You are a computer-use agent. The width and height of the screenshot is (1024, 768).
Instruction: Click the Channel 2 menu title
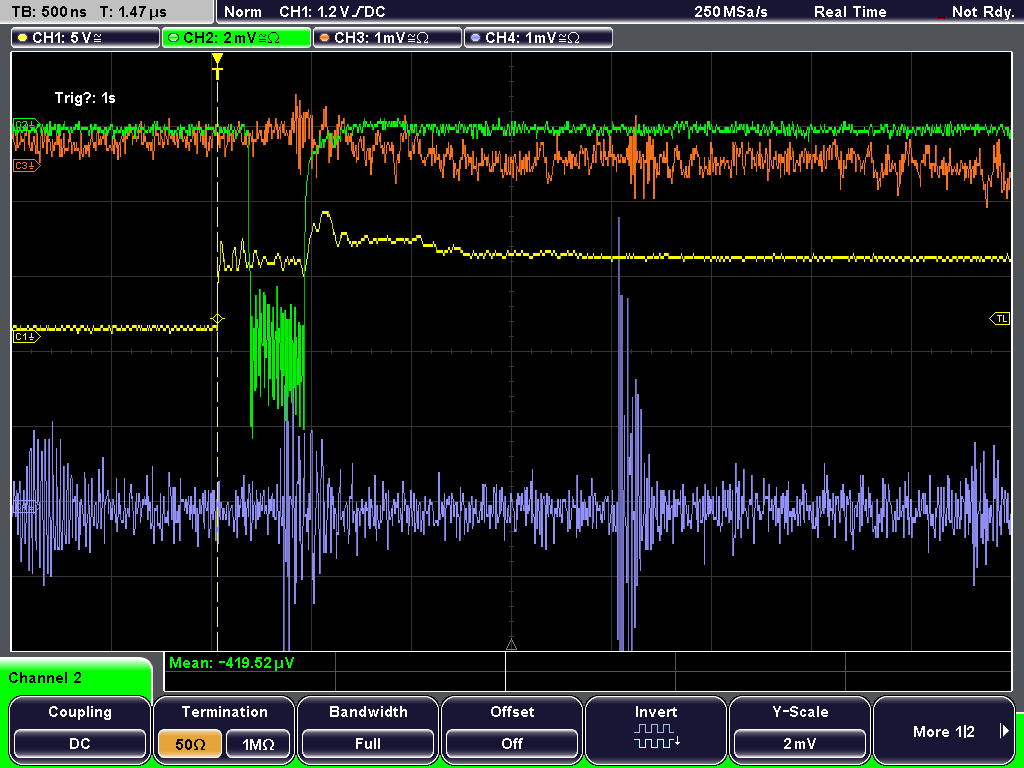(45, 678)
